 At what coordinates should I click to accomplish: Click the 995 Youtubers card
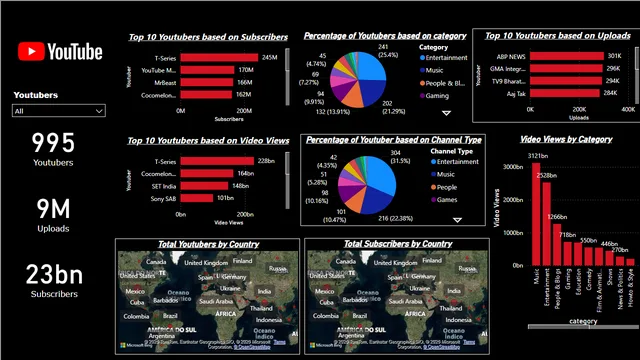[x=53, y=149]
